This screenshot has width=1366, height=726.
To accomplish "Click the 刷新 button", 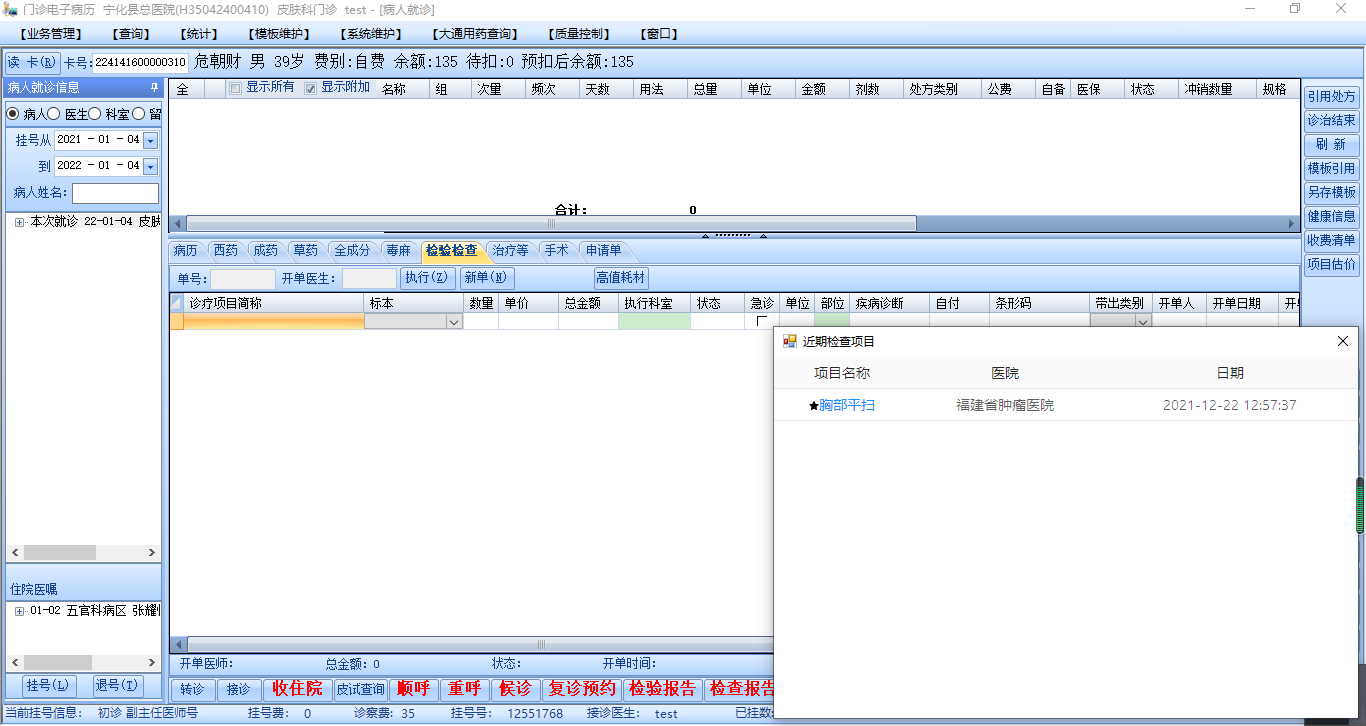I will tap(1332, 145).
